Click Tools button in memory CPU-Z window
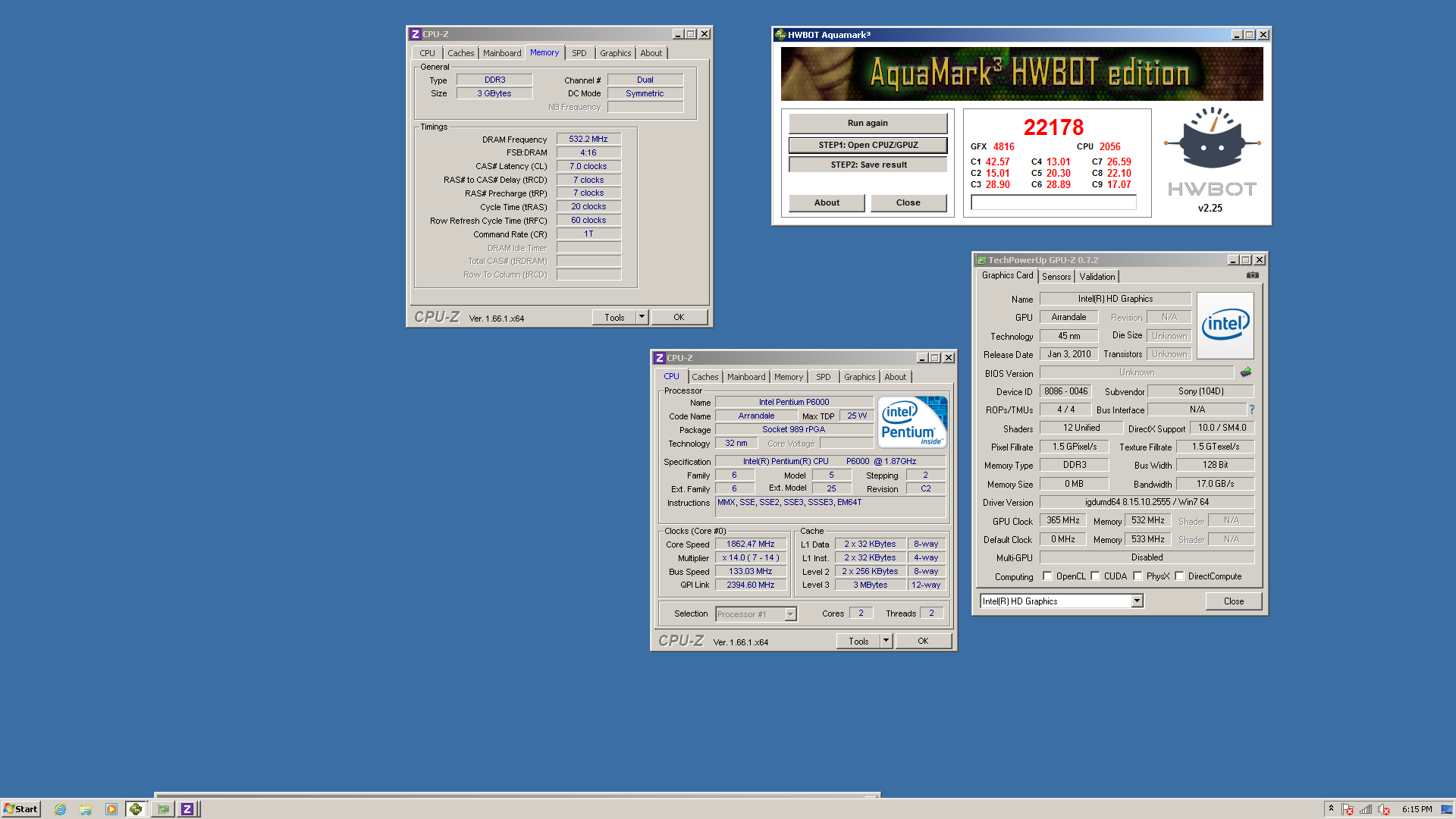 coord(614,317)
